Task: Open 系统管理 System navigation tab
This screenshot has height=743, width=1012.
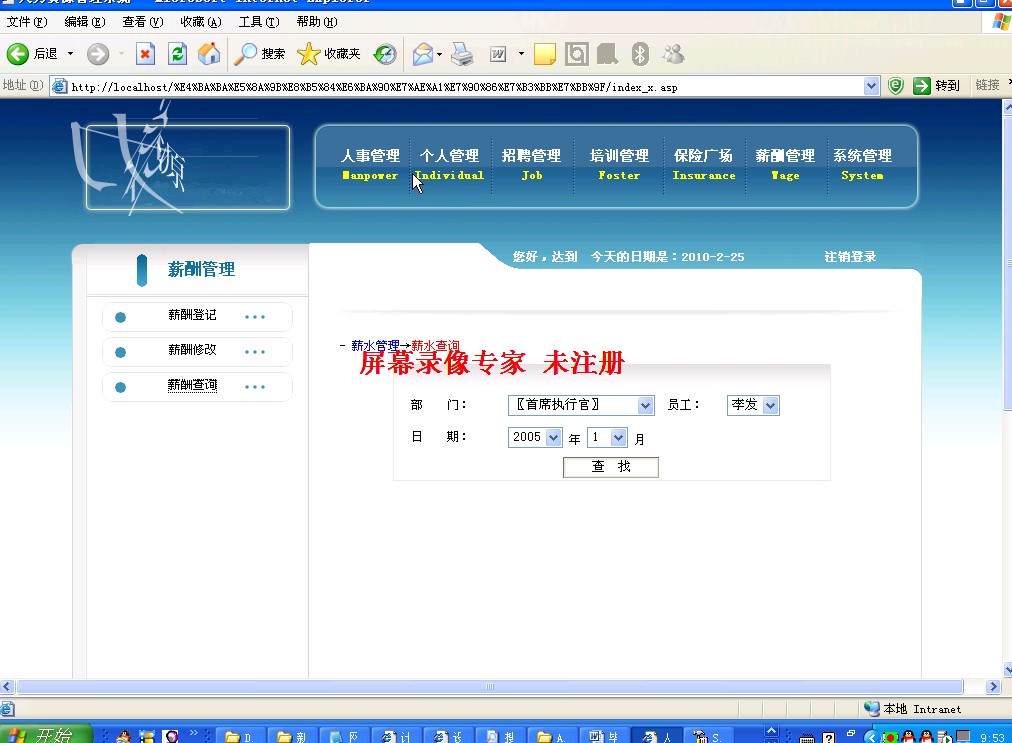Action: [862, 164]
